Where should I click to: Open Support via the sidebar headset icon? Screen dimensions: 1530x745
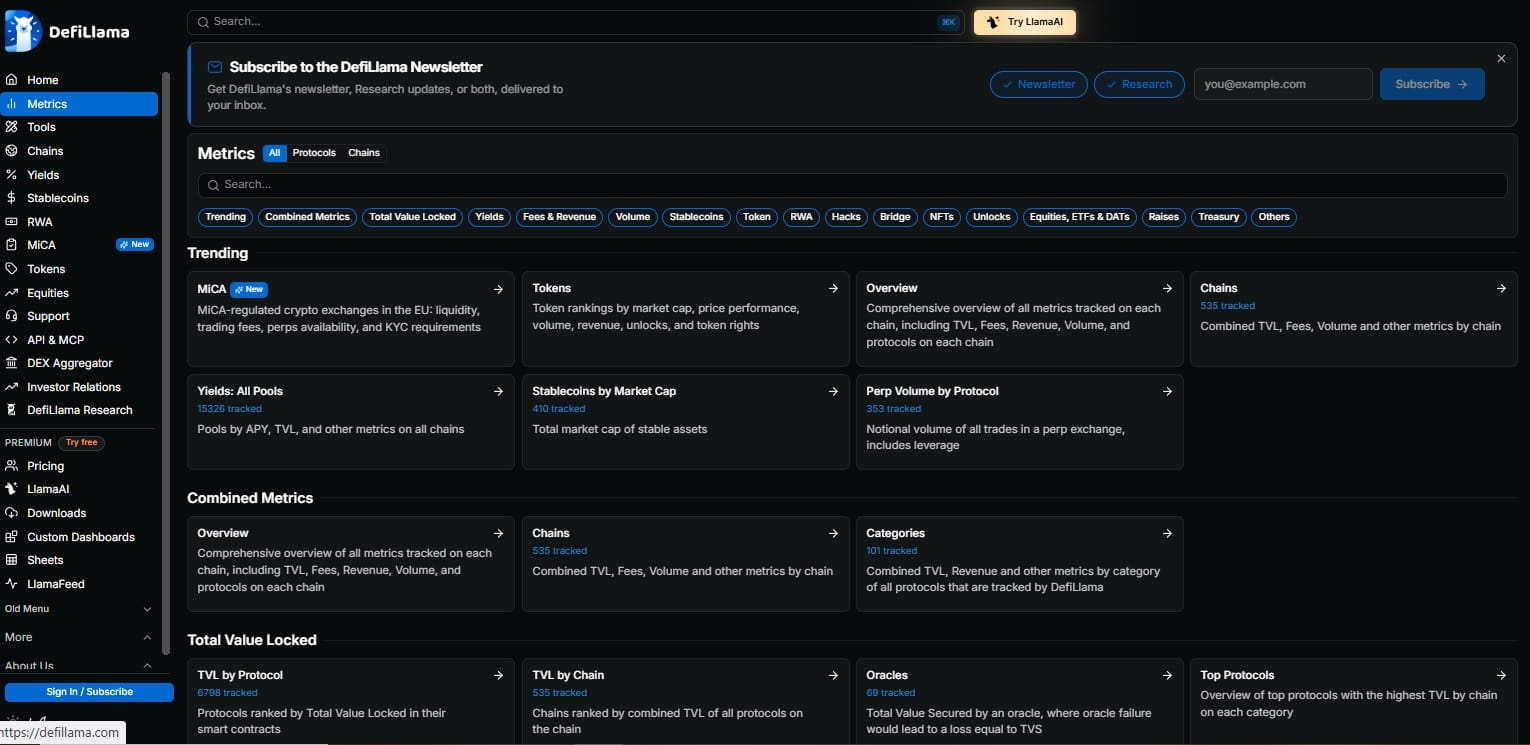click(x=11, y=316)
